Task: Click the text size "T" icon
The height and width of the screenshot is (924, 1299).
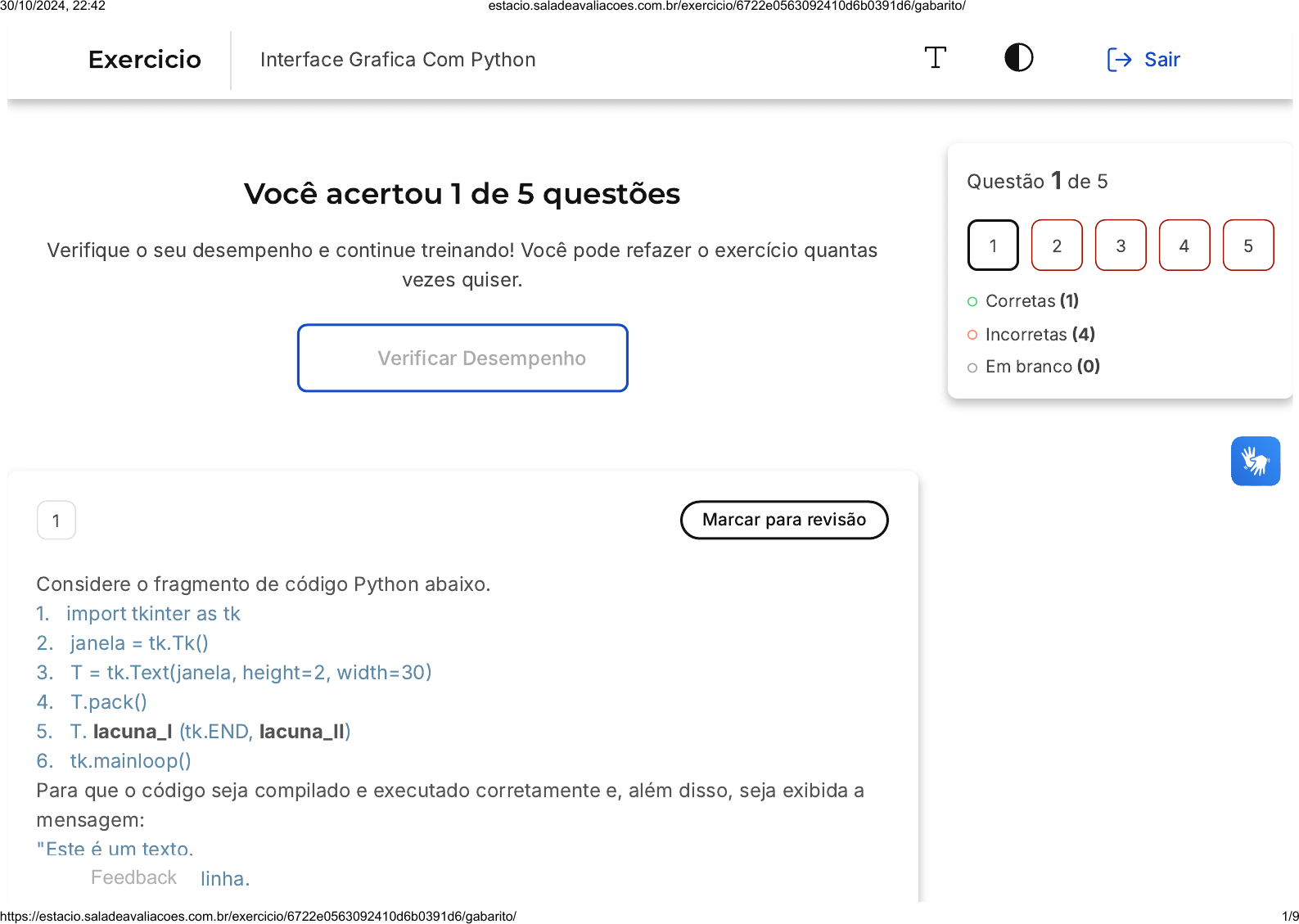Action: click(935, 58)
